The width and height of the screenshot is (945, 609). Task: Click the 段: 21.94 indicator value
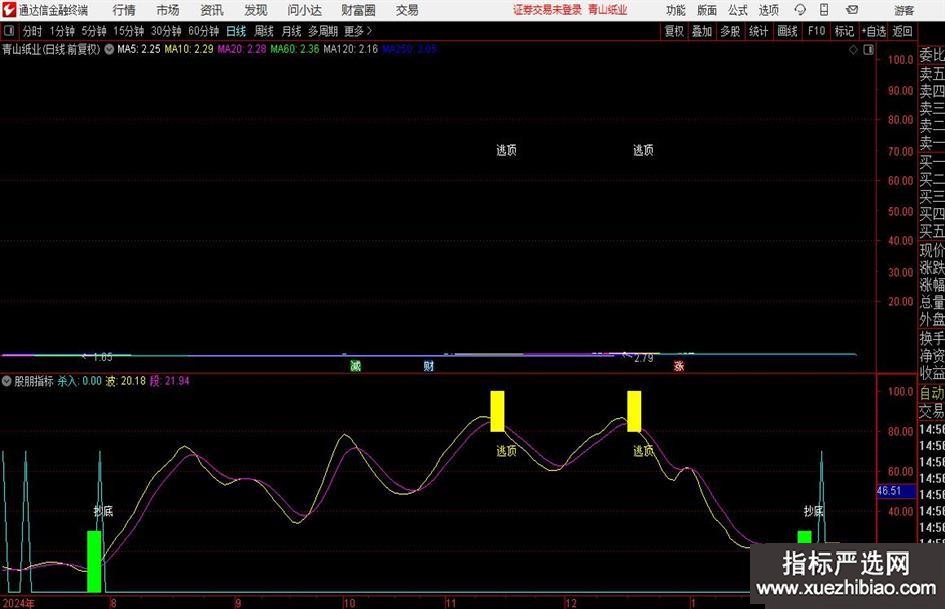tap(169, 381)
